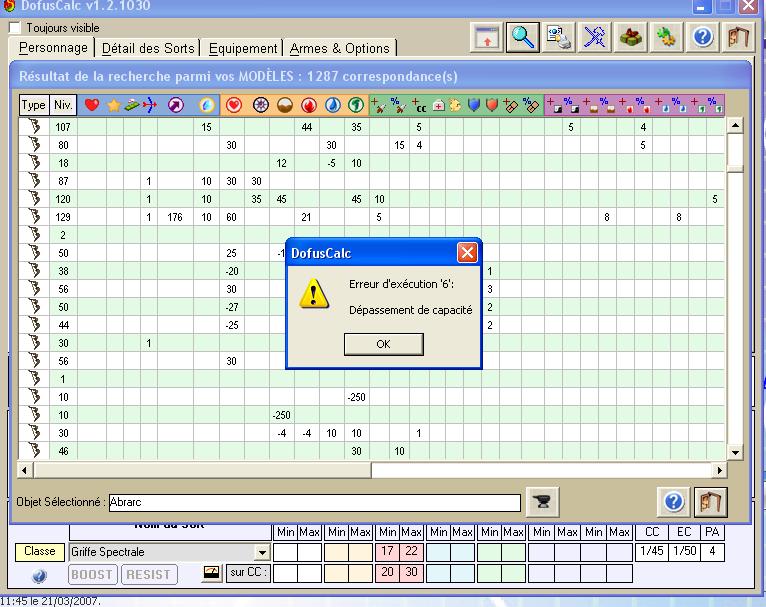Screen dimensions: 766x607
Task: Click the gift box toolbar icon
Action: (631, 37)
